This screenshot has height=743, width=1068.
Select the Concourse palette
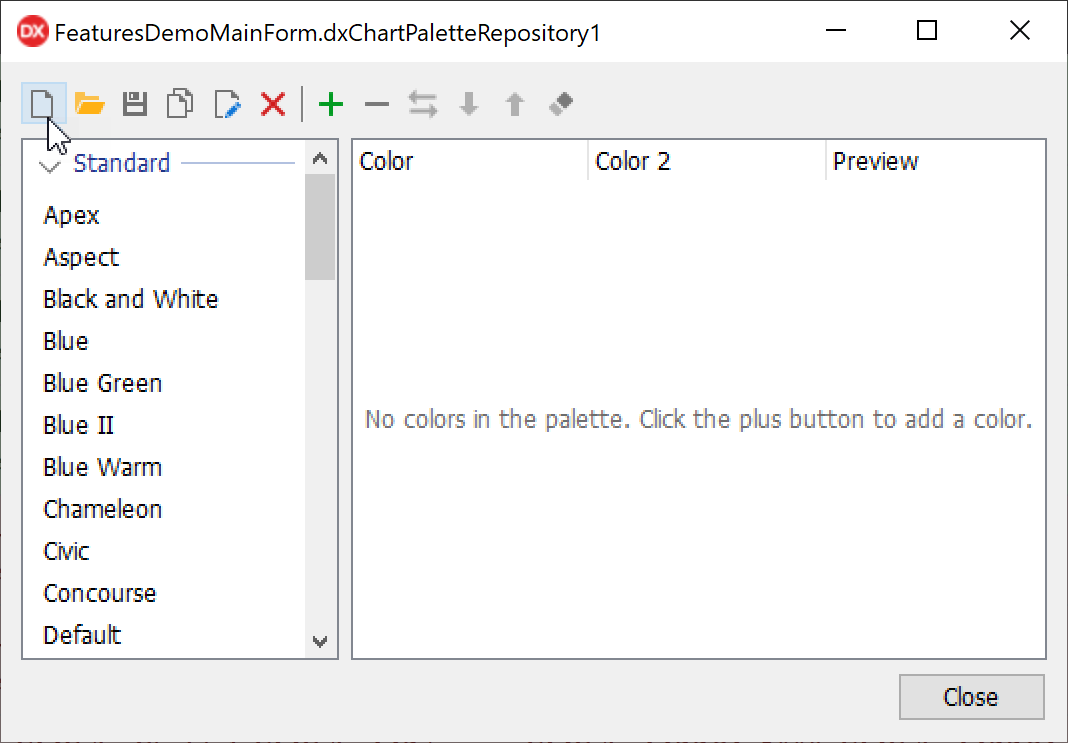pyautogui.click(x=100, y=593)
